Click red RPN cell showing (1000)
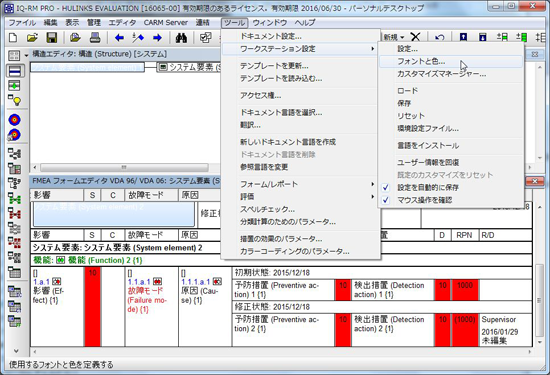Screen dimensions: 550x375 click(x=465, y=330)
